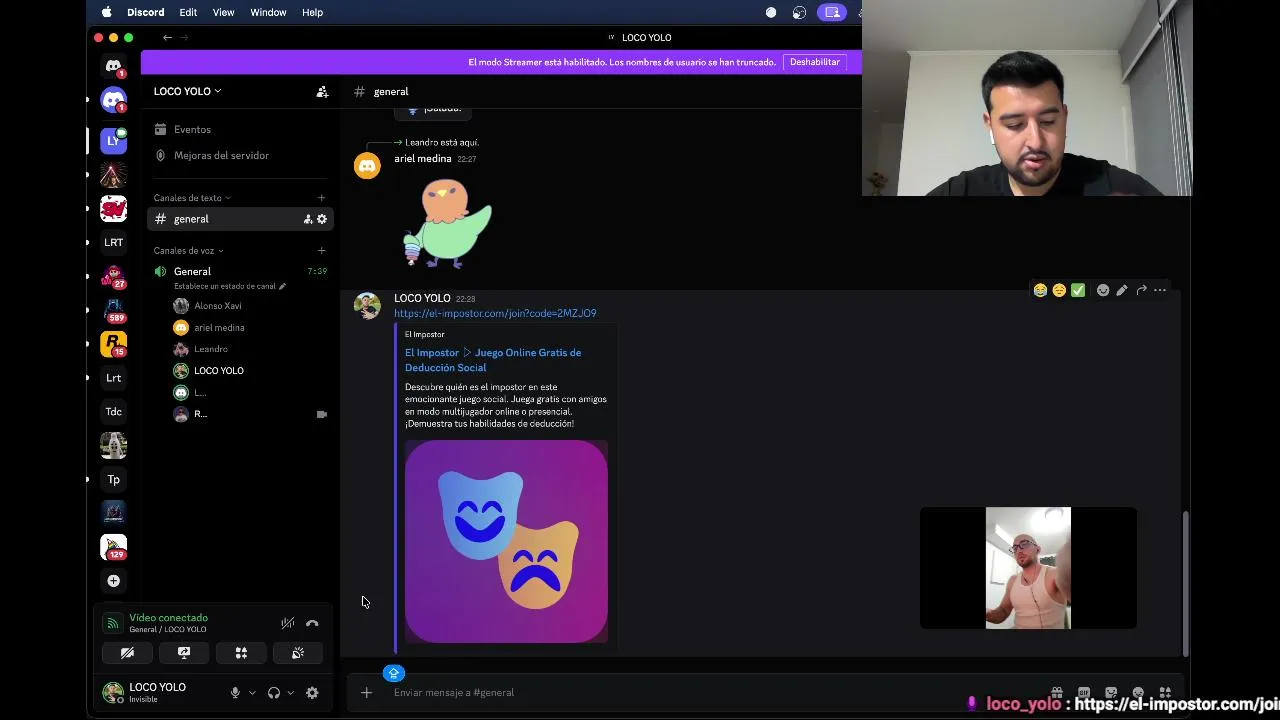Select ariel medina in voice list
This screenshot has width=1280, height=720.
pyautogui.click(x=219, y=327)
